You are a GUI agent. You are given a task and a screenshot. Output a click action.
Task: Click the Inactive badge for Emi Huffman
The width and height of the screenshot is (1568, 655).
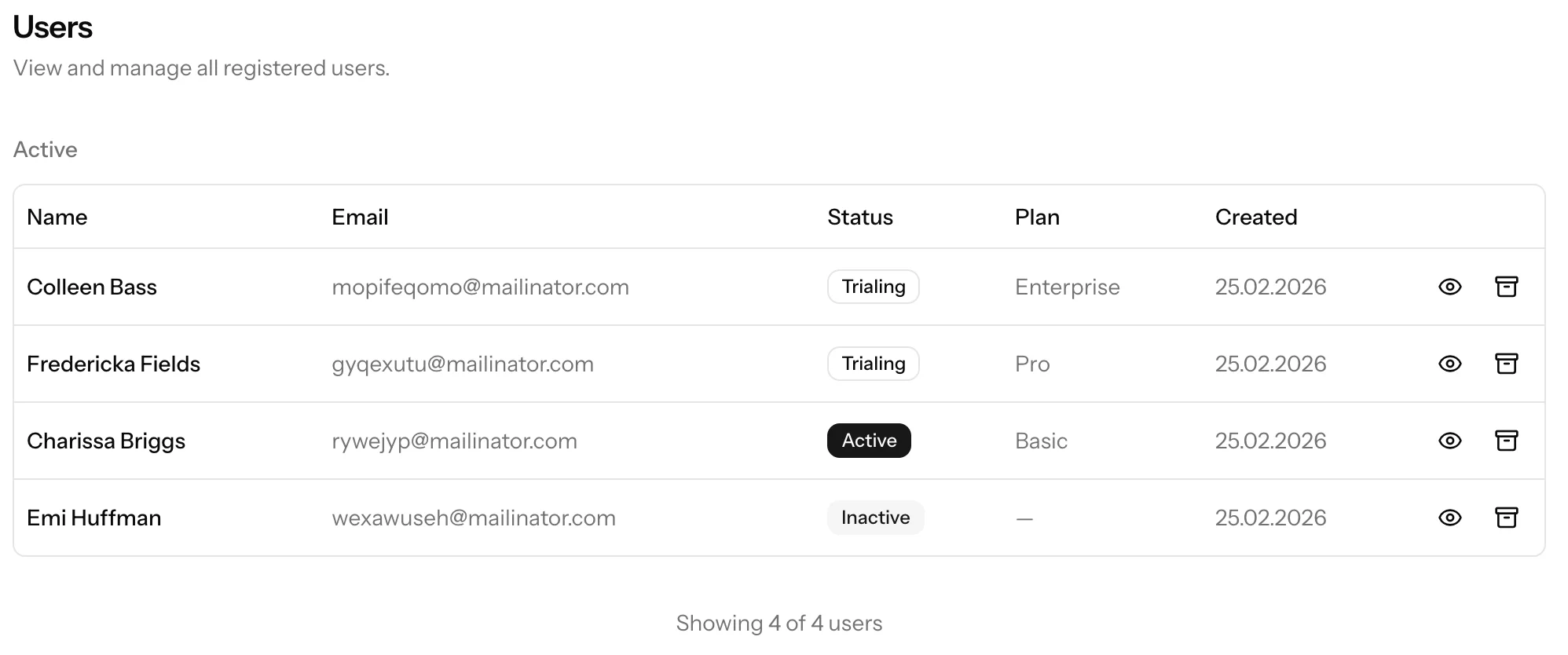pyautogui.click(x=875, y=518)
